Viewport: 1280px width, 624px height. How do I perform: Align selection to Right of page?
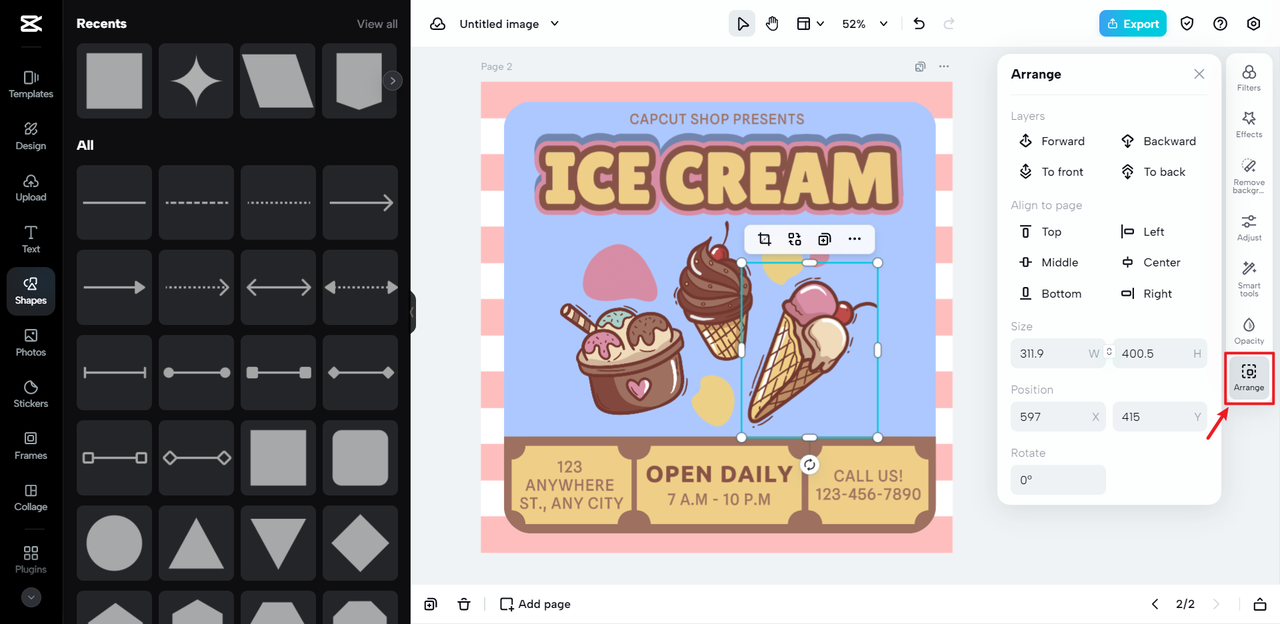(x=1147, y=294)
